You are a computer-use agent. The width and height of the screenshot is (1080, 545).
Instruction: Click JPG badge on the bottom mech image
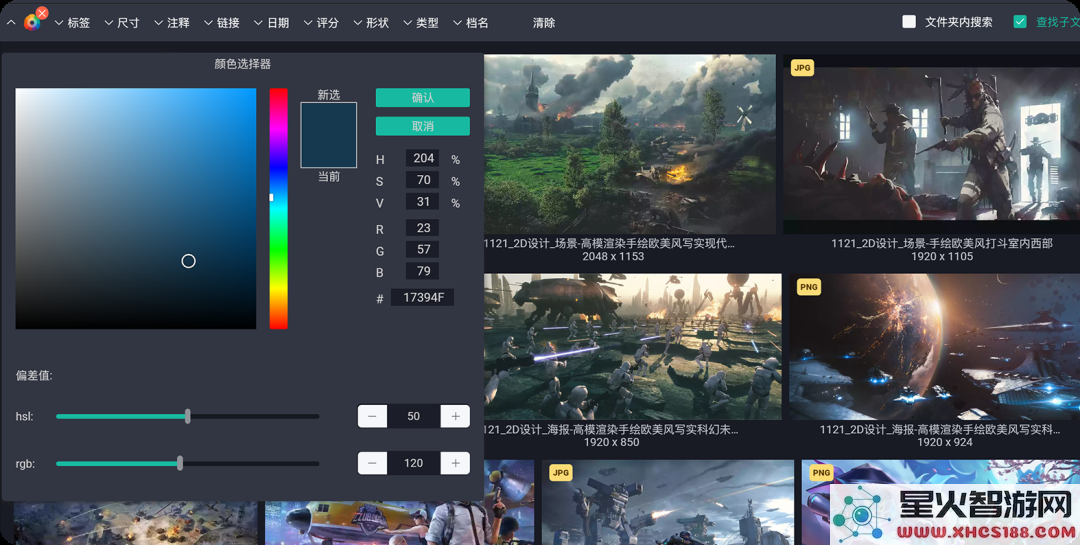(x=561, y=472)
